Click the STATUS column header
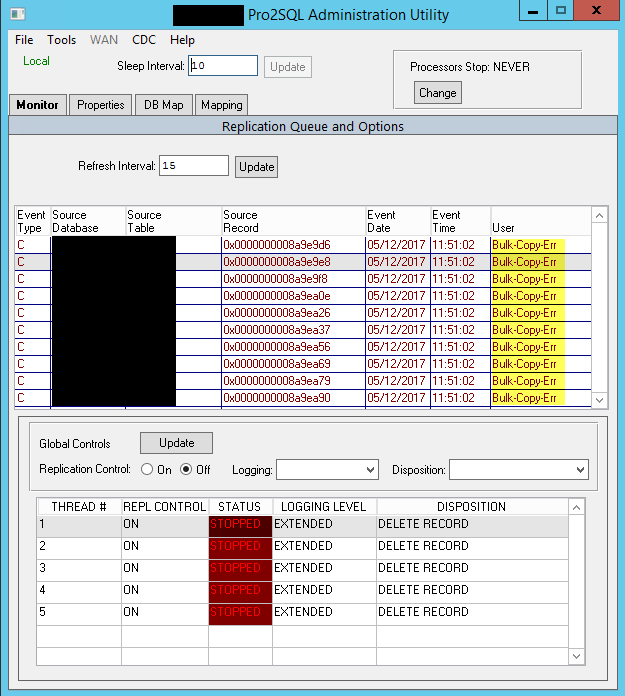 (240, 507)
